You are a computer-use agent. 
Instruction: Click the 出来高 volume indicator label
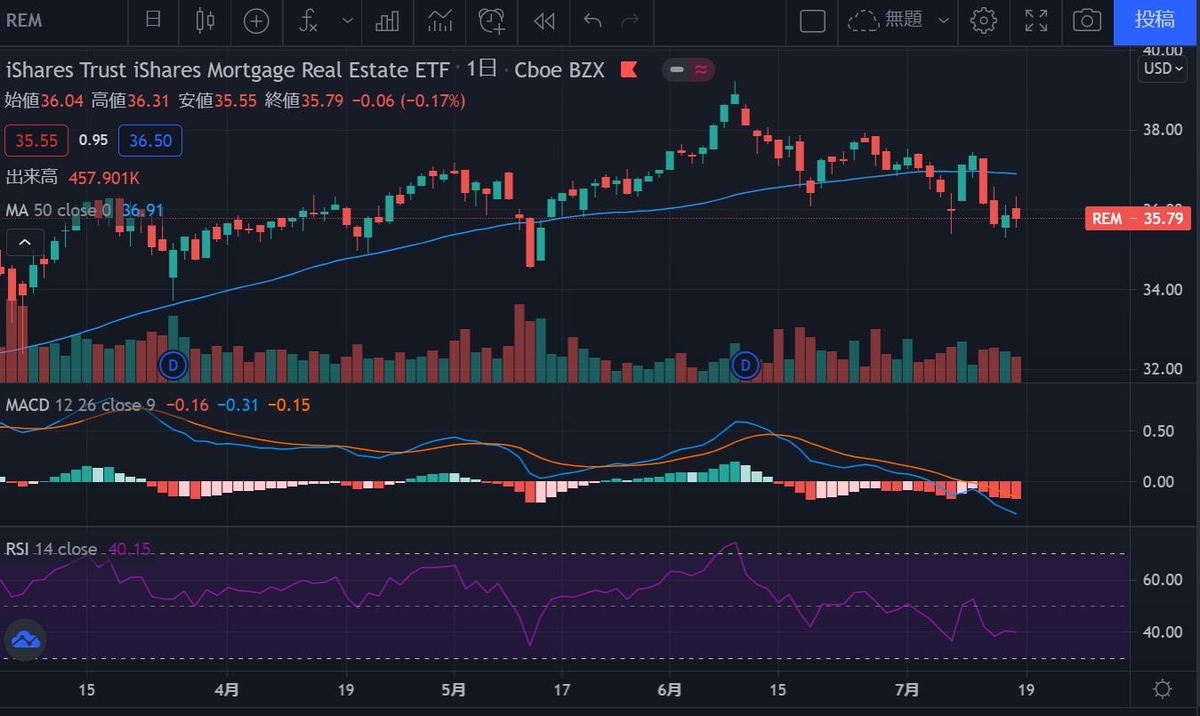[31, 177]
